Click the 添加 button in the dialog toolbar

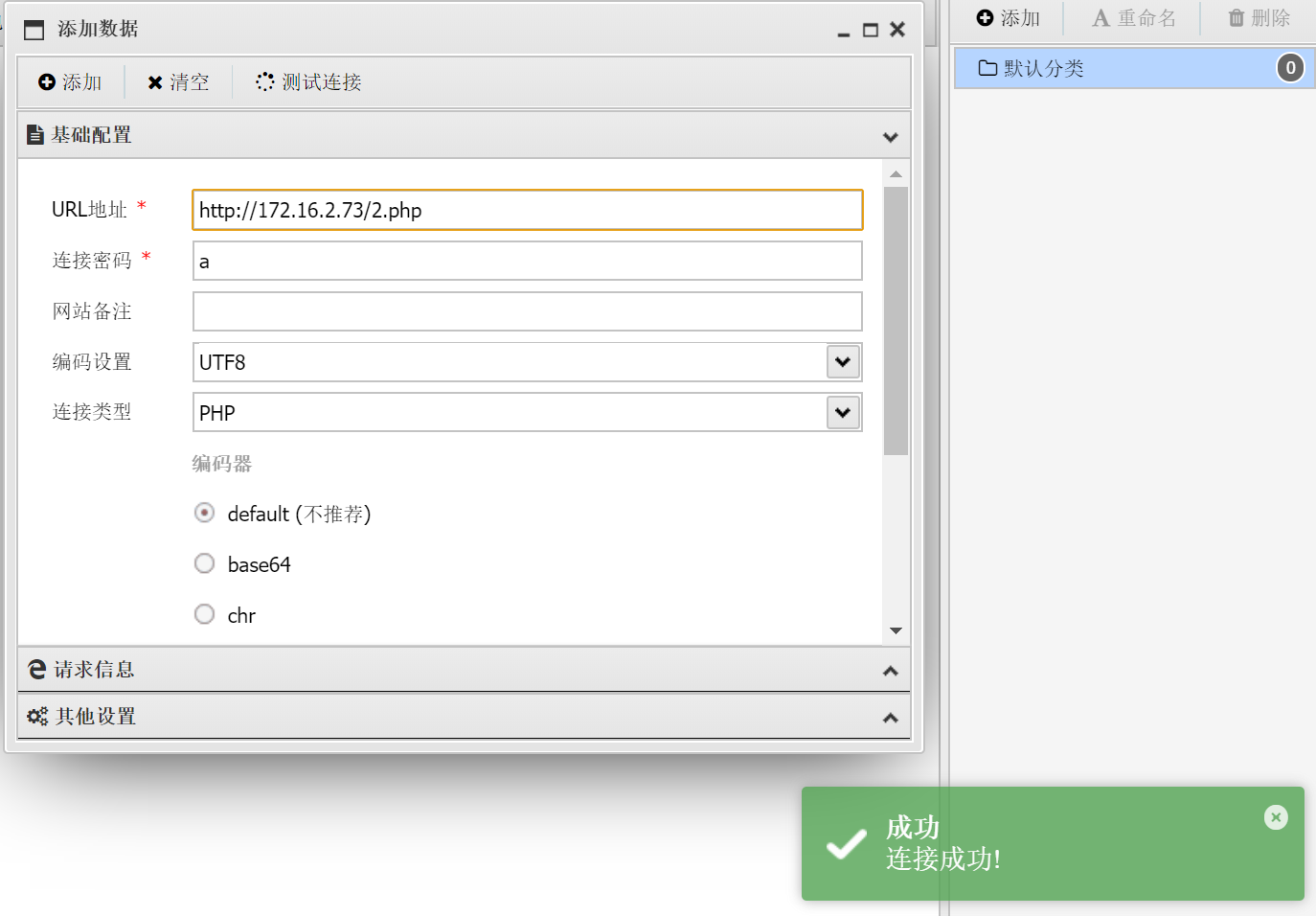coord(70,82)
